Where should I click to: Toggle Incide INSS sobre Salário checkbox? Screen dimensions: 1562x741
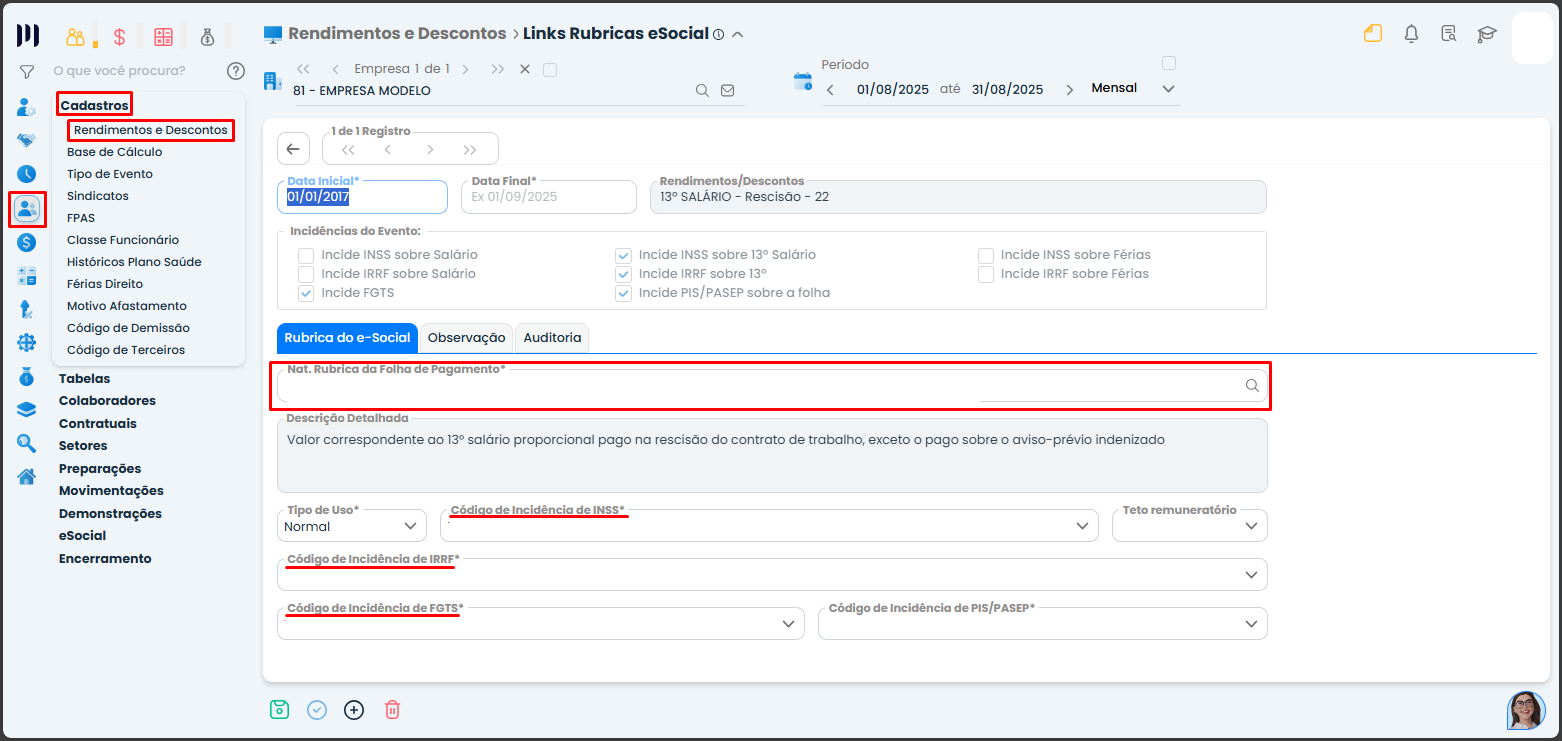coord(306,255)
